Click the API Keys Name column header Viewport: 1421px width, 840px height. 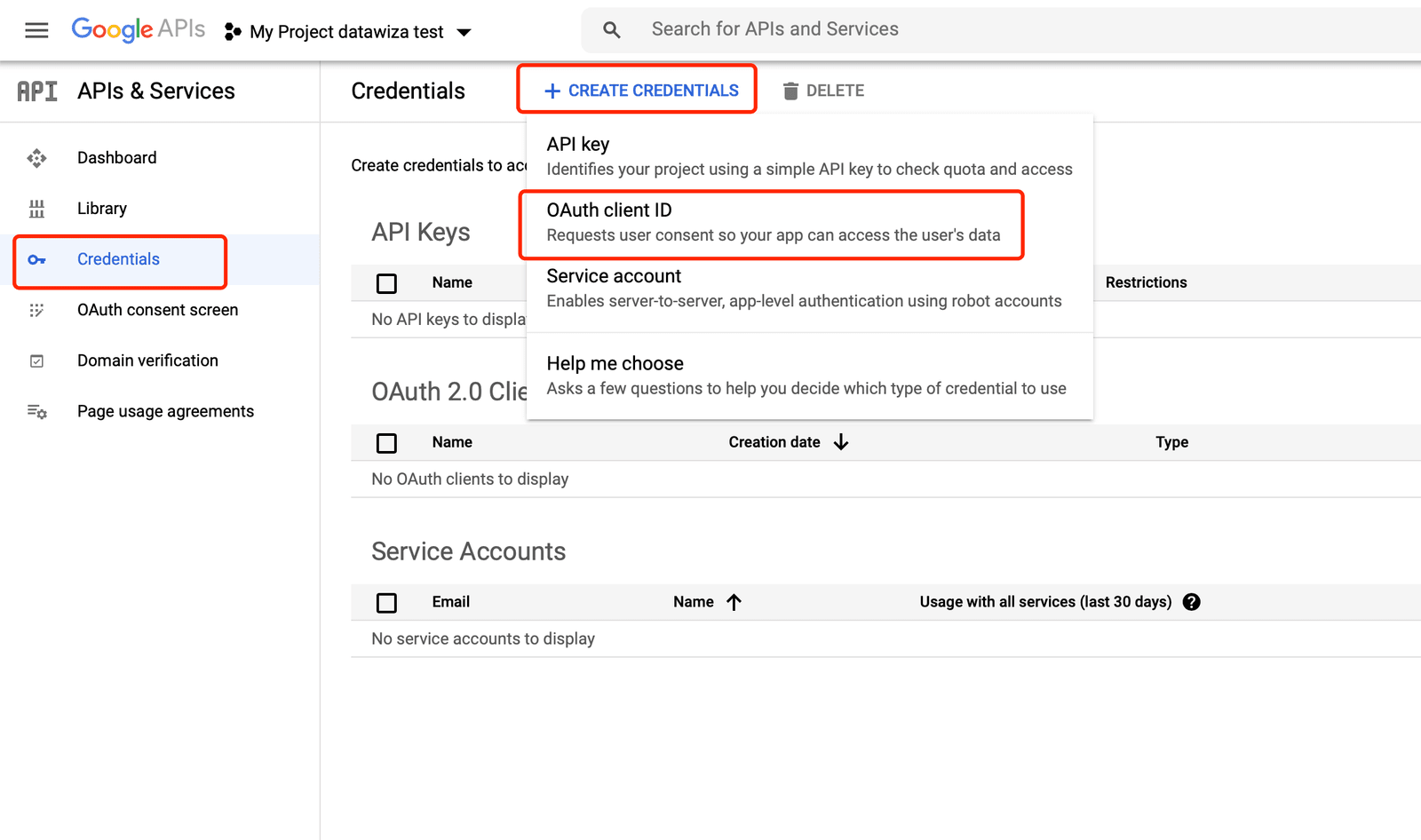point(452,282)
